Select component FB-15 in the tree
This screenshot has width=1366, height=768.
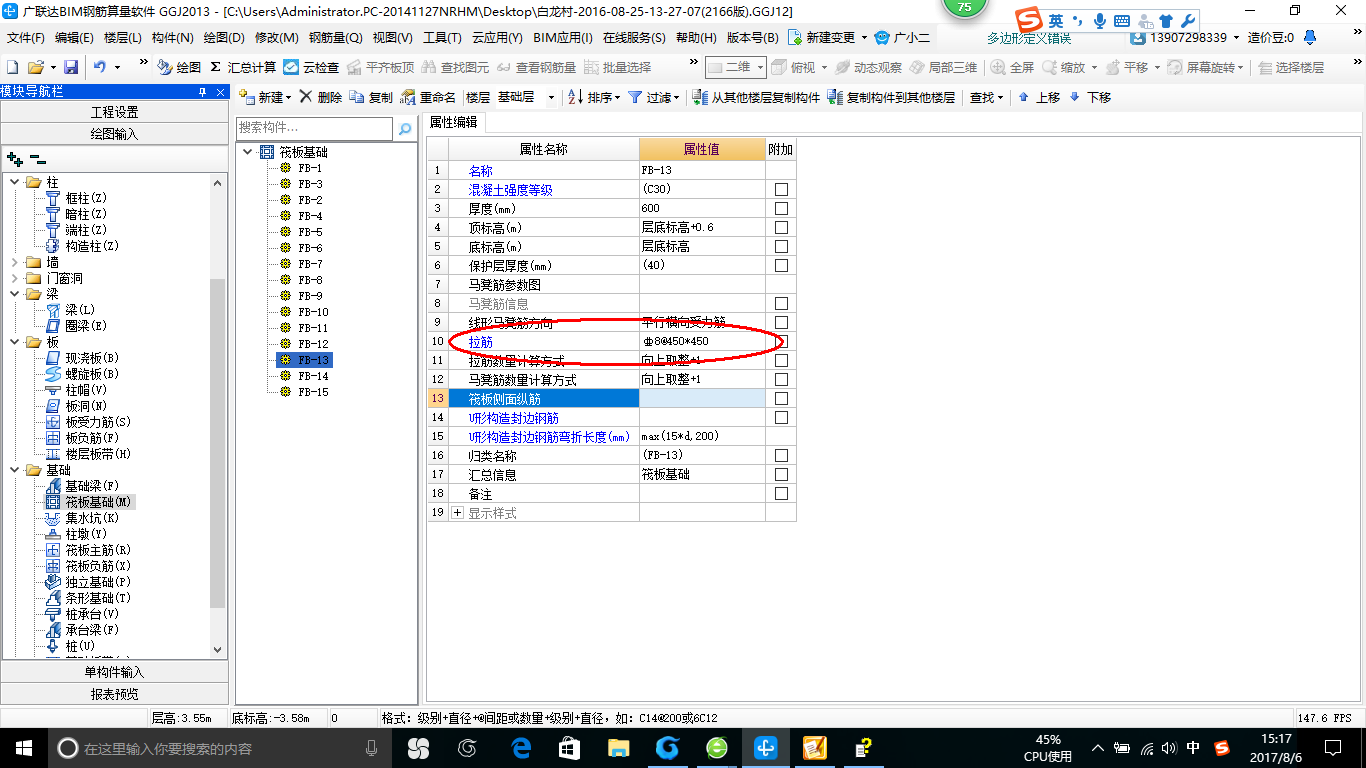pos(313,392)
